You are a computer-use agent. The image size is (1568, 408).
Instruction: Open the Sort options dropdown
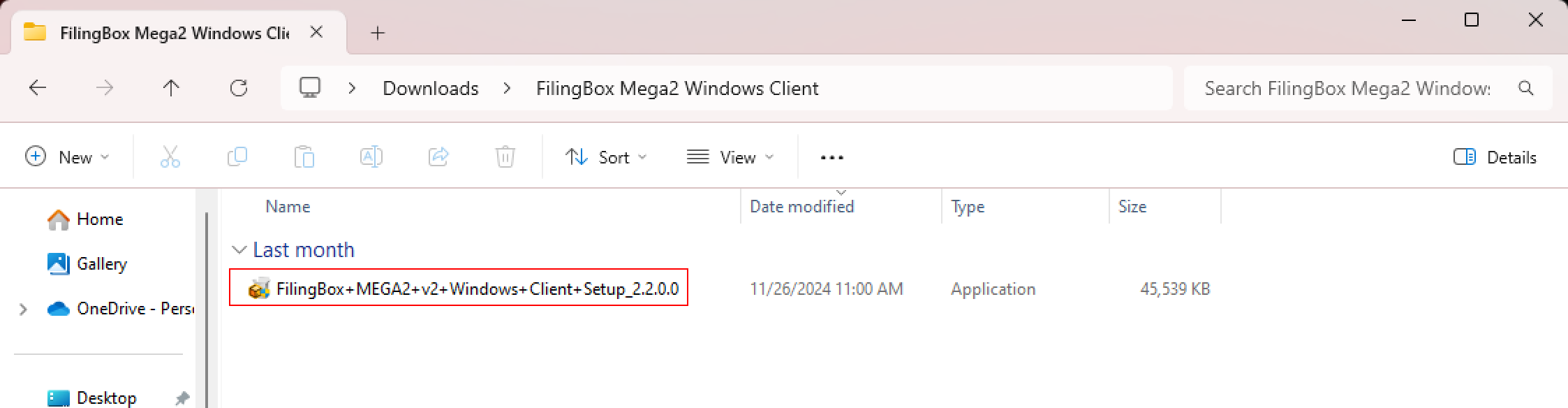tap(605, 157)
